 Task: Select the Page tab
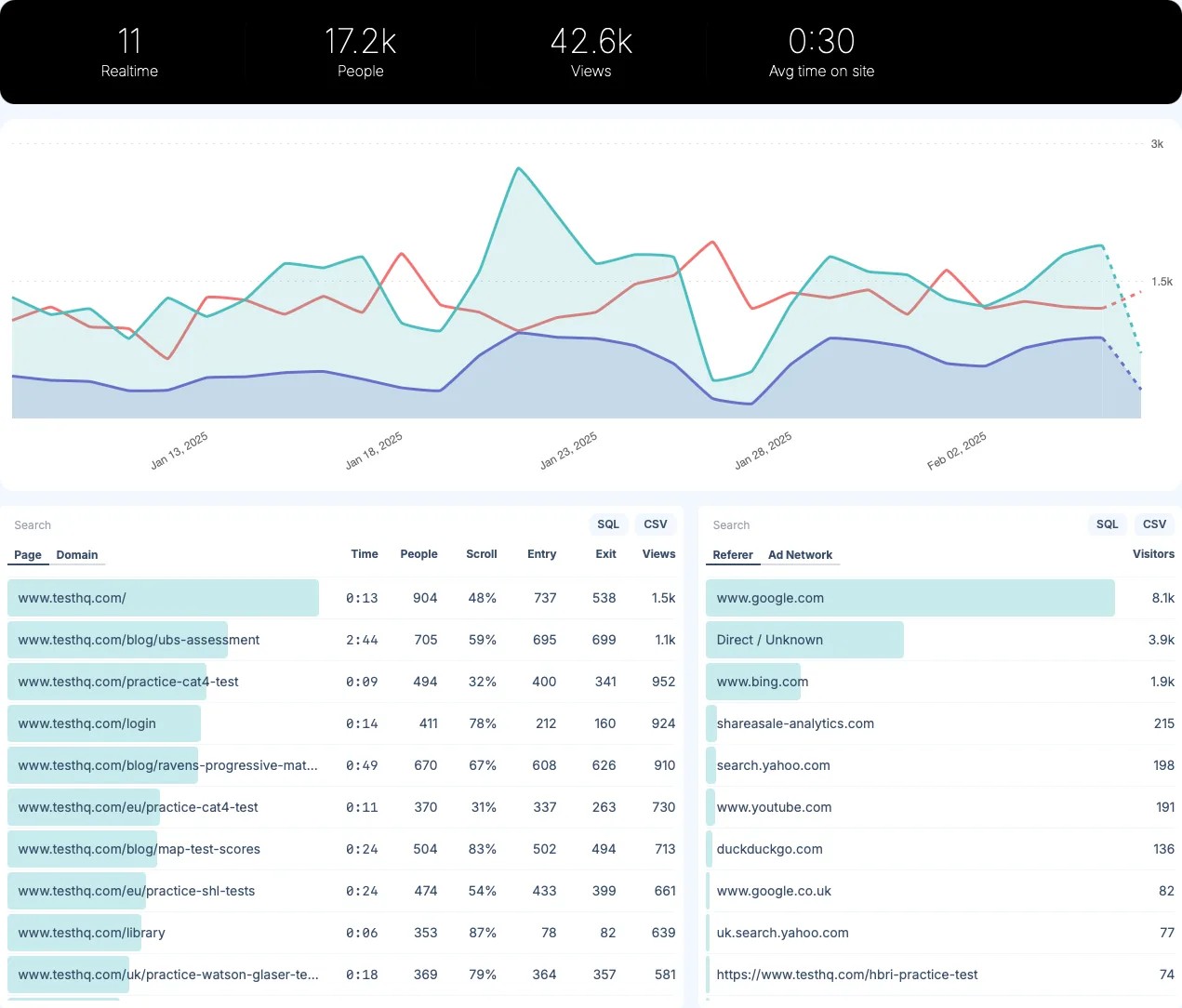[27, 555]
